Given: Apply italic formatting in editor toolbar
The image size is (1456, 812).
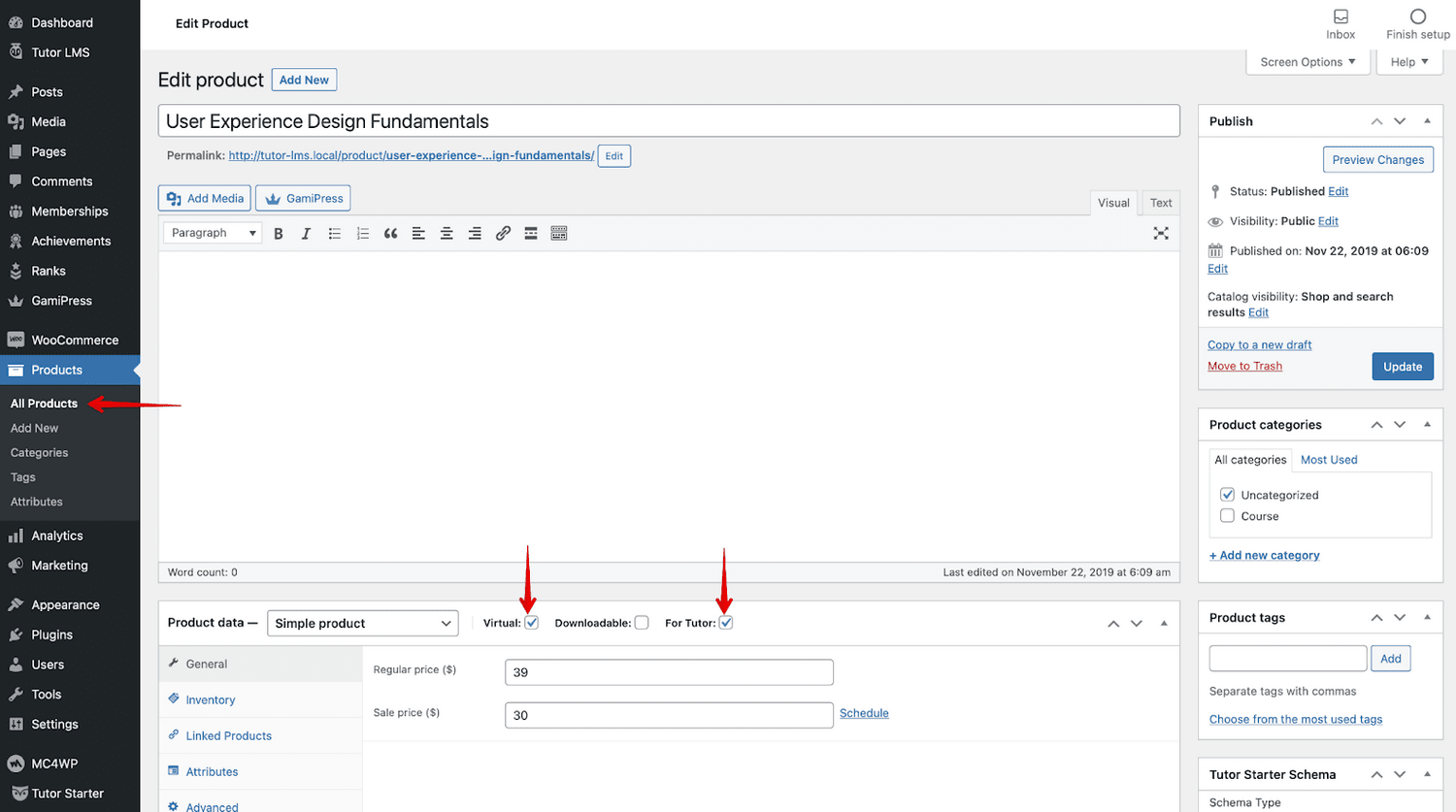Looking at the screenshot, I should pyautogui.click(x=306, y=234).
